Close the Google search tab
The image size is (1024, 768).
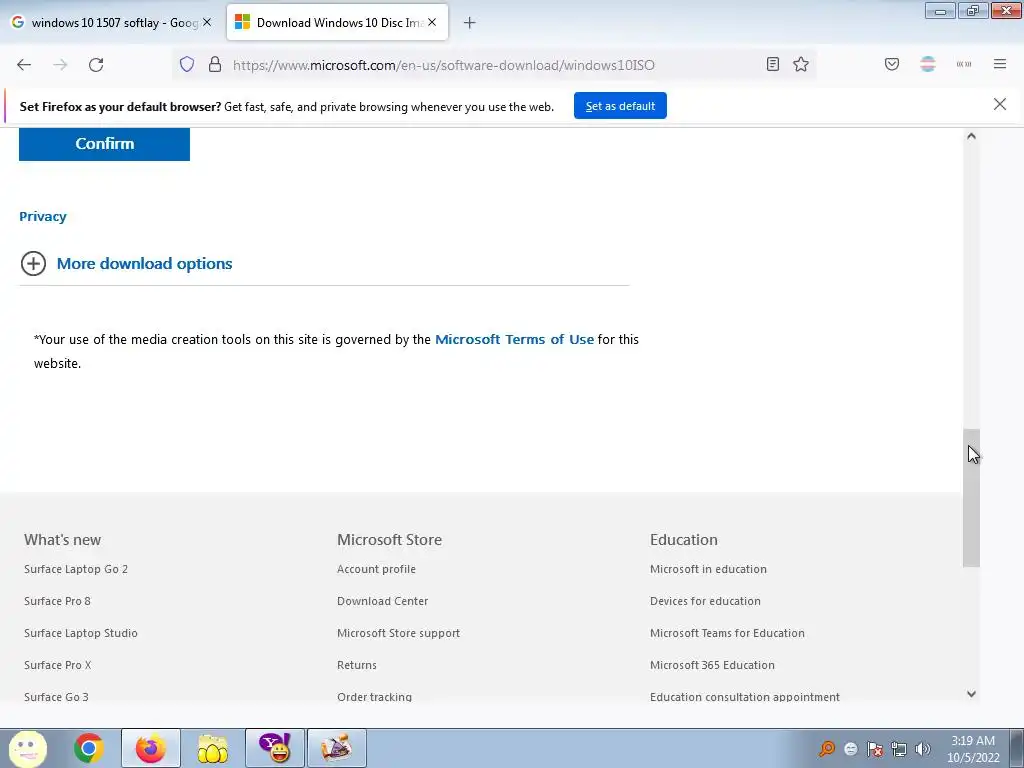[207, 22]
